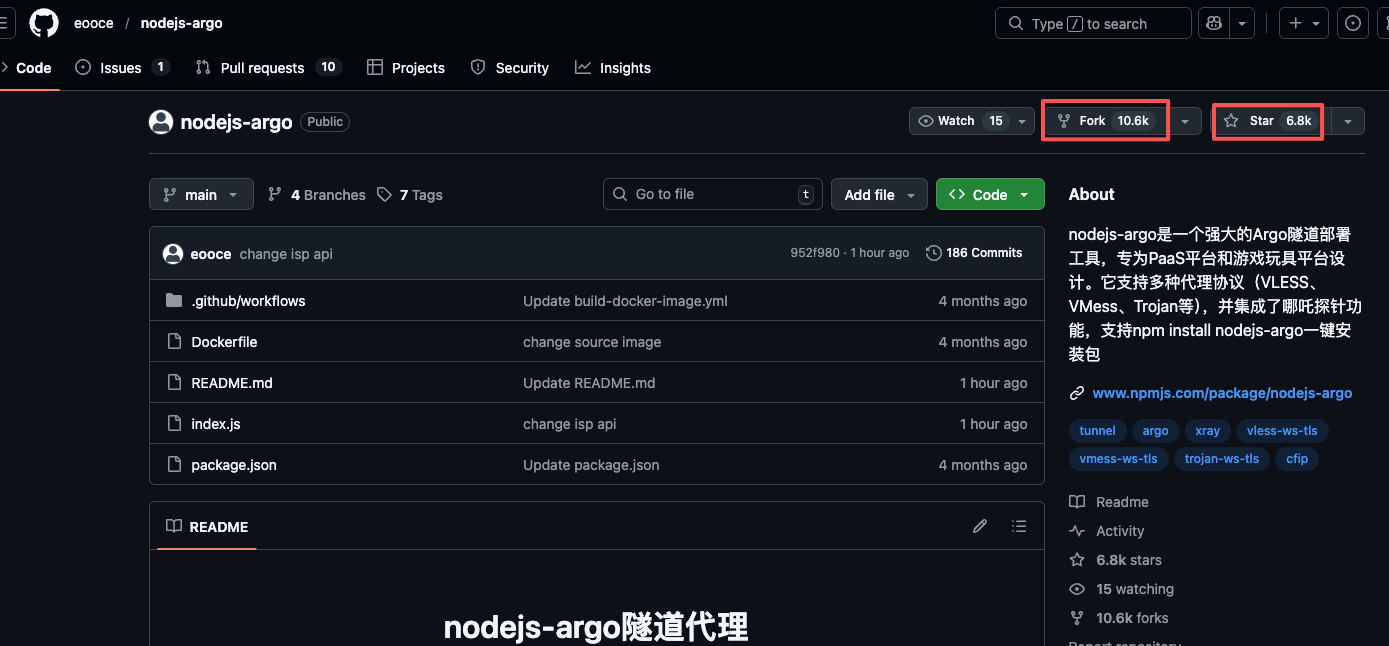
Task: Click the issues circle icon in header
Action: point(1353,23)
